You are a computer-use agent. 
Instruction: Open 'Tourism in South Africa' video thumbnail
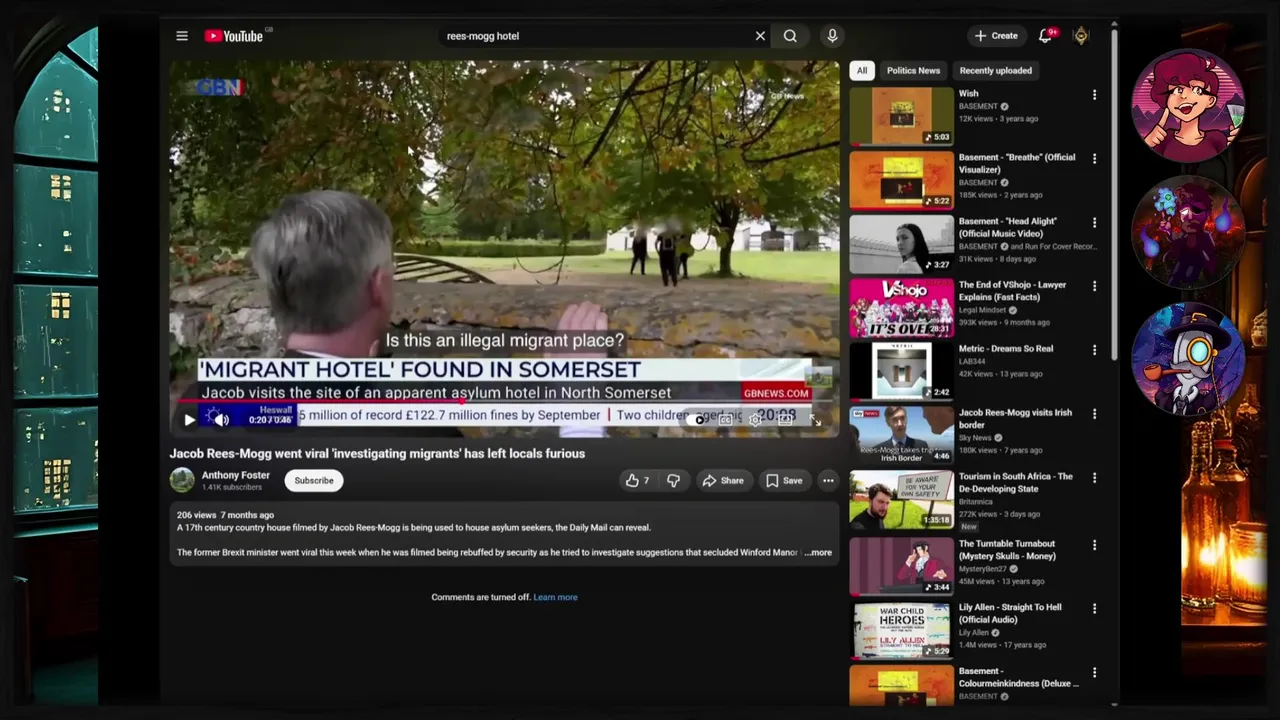point(902,499)
